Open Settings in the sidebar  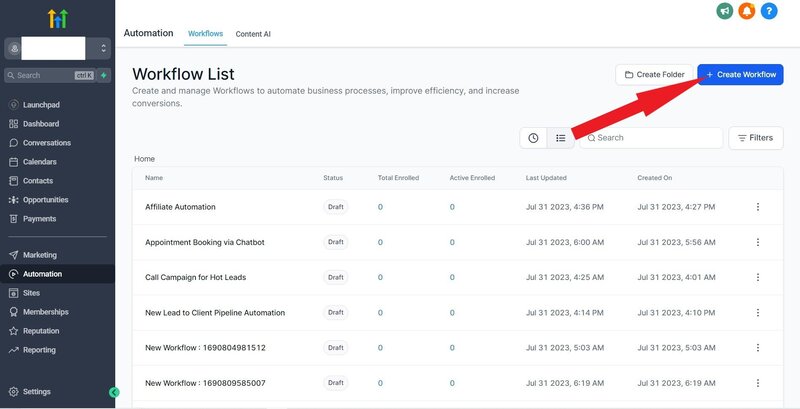[x=36, y=392]
